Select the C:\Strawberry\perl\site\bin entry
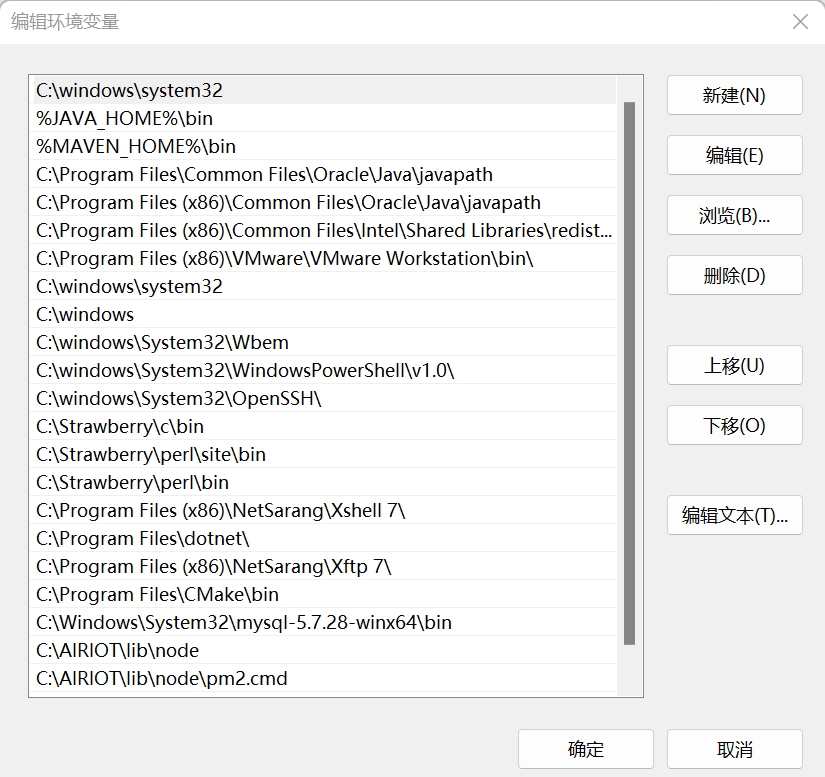 151,454
